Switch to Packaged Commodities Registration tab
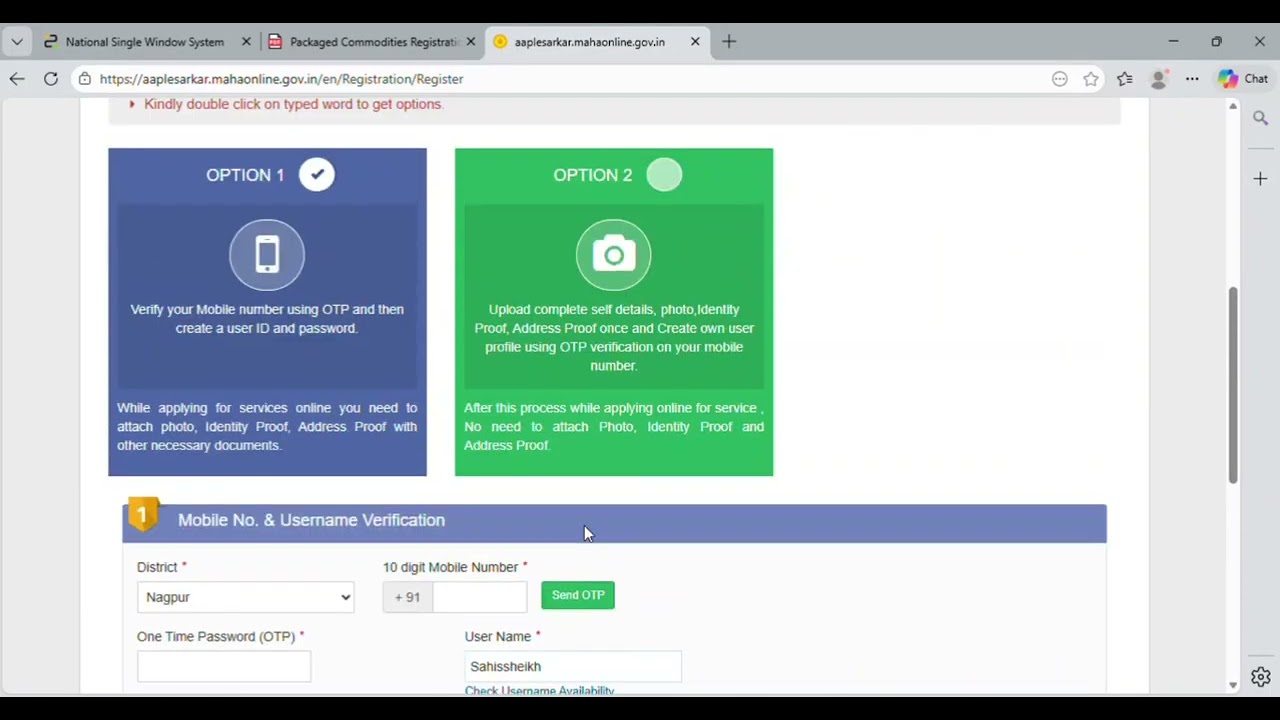The image size is (1280, 720). [374, 42]
